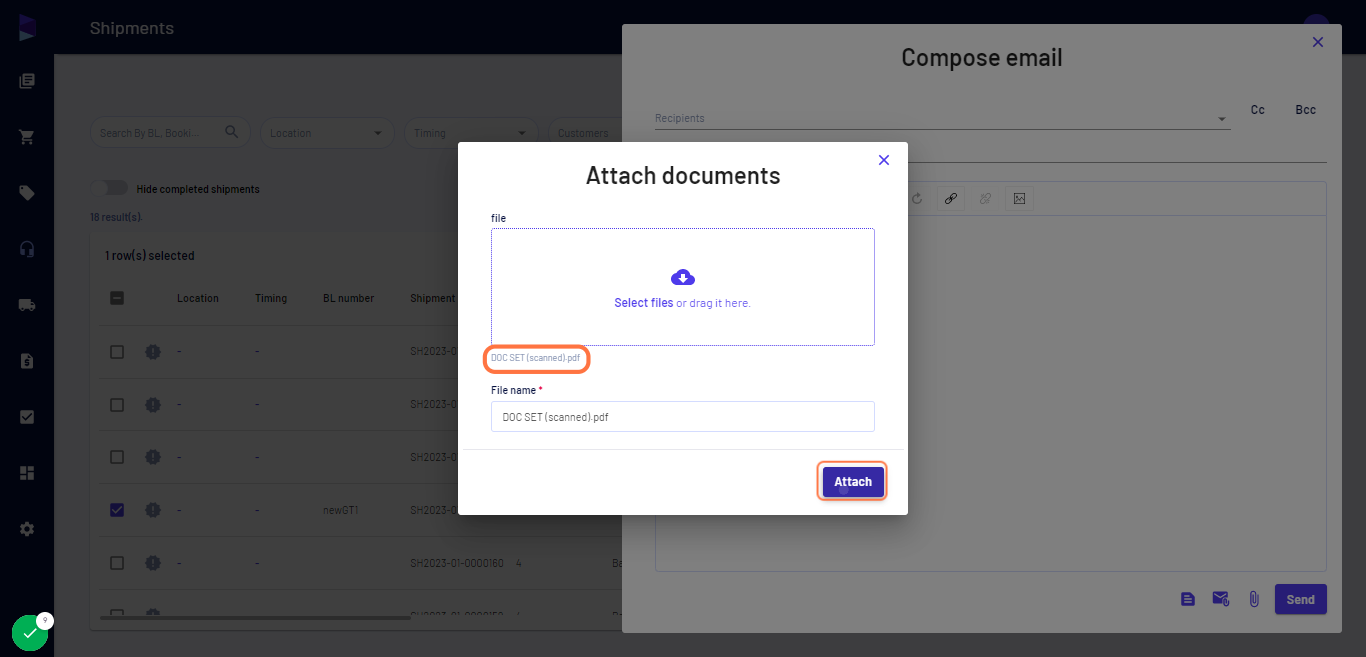Click the DOC SET (scanned).pdf uploaded file label
Screen dimensions: 1366x657
[x=536, y=358]
